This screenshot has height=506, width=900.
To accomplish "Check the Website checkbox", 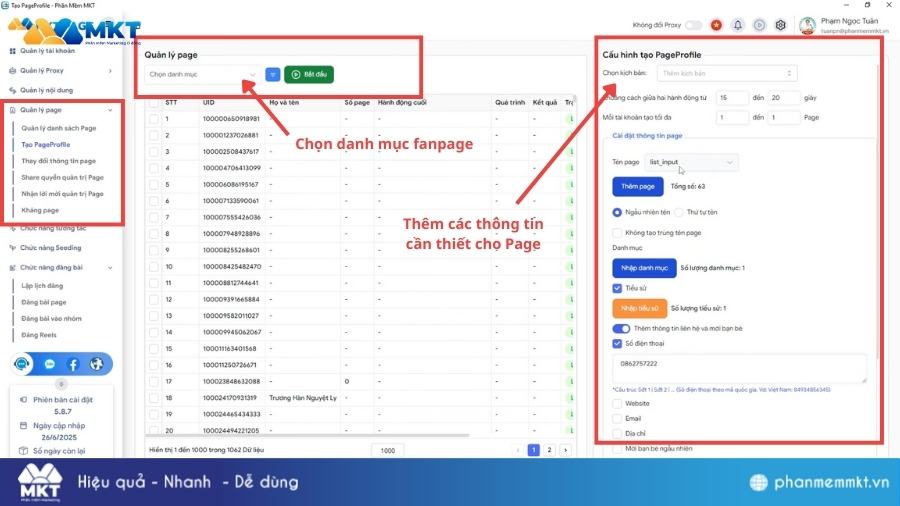I will (617, 404).
